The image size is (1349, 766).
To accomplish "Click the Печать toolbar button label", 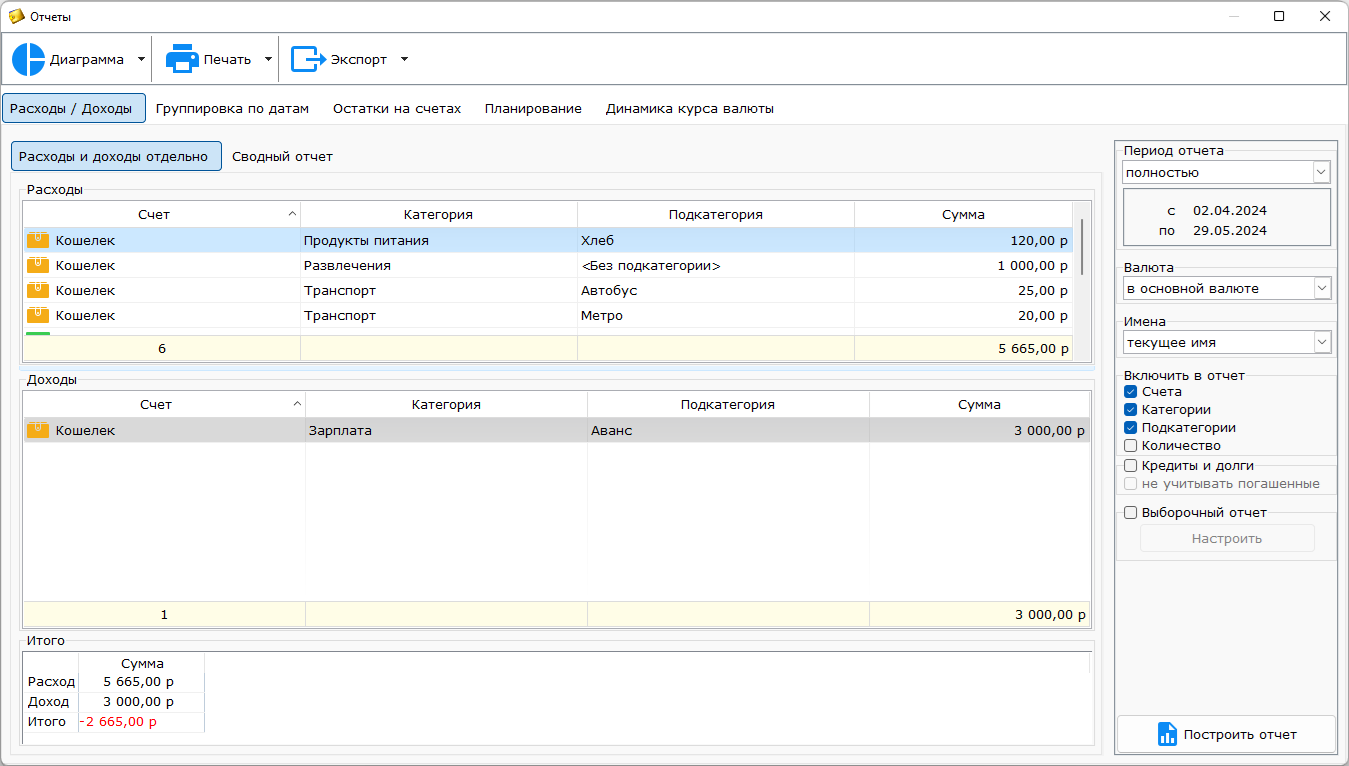I will [228, 60].
